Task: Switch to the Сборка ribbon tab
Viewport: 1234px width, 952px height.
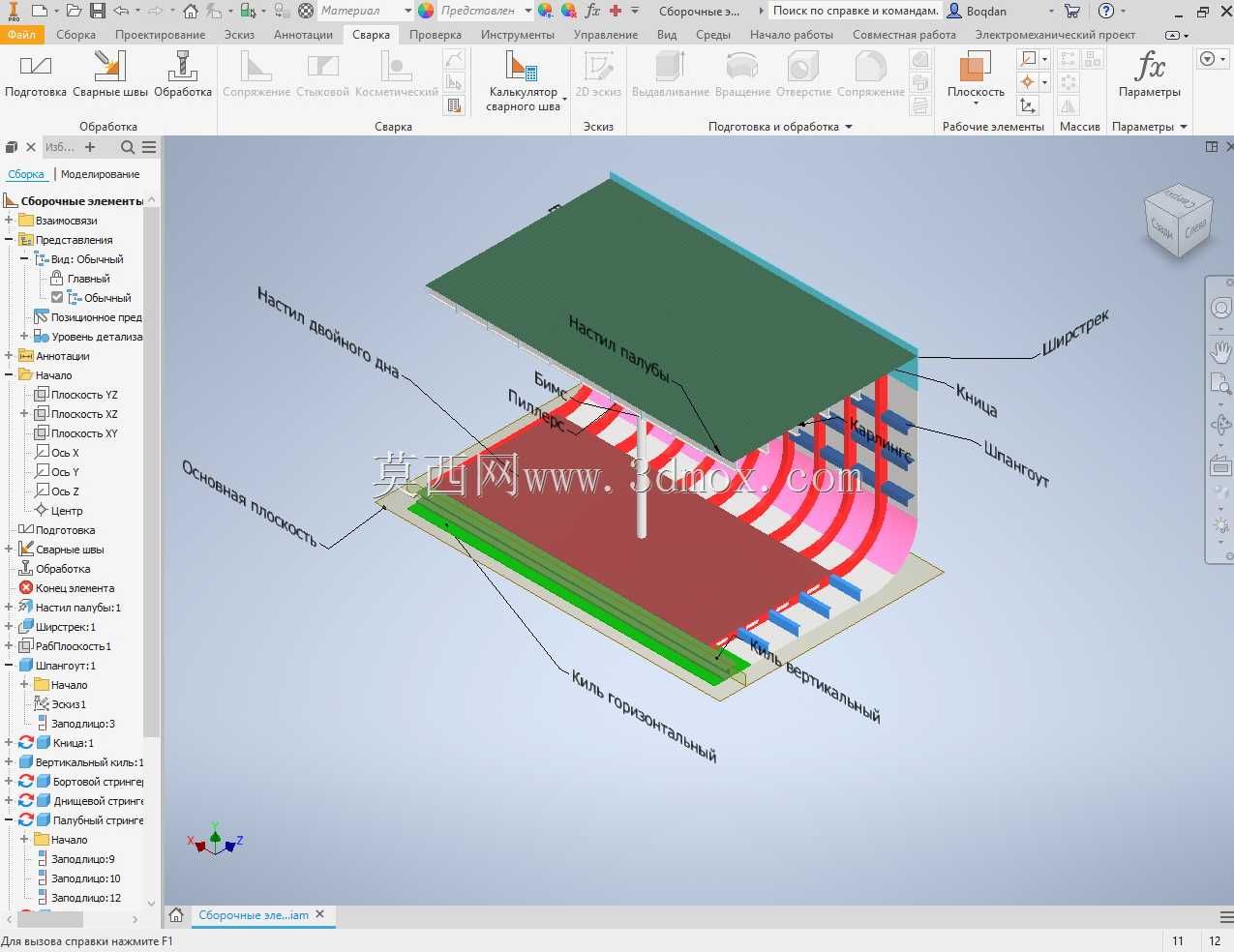Action: tap(75, 34)
